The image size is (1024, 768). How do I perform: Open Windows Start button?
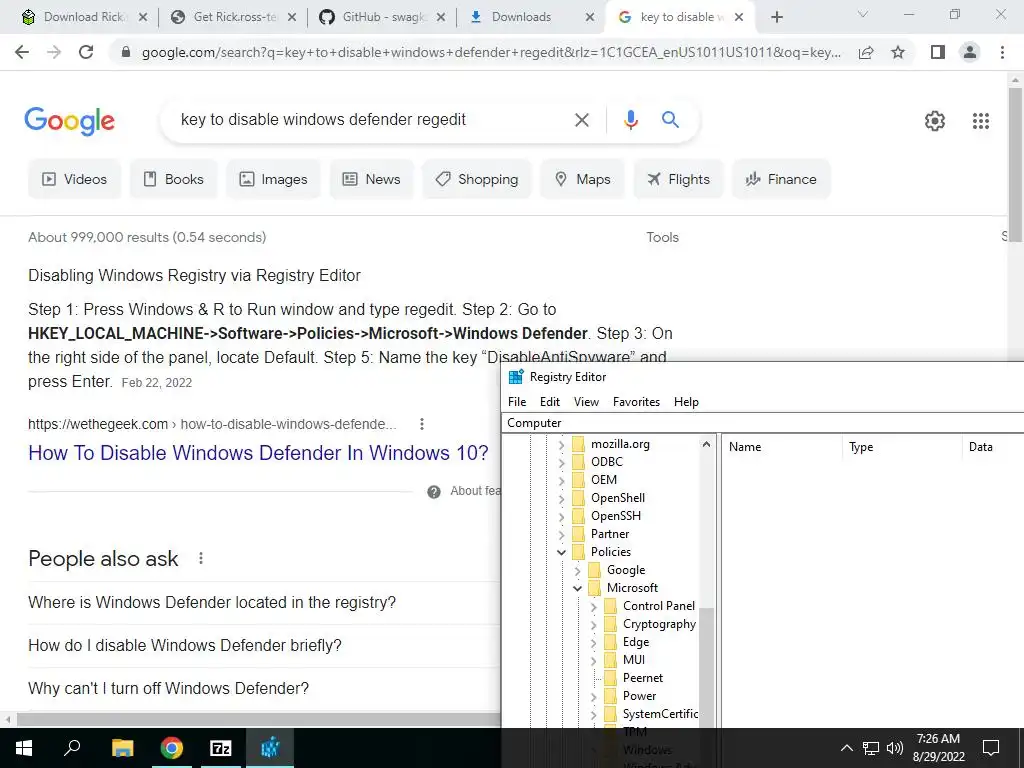pyautogui.click(x=24, y=748)
